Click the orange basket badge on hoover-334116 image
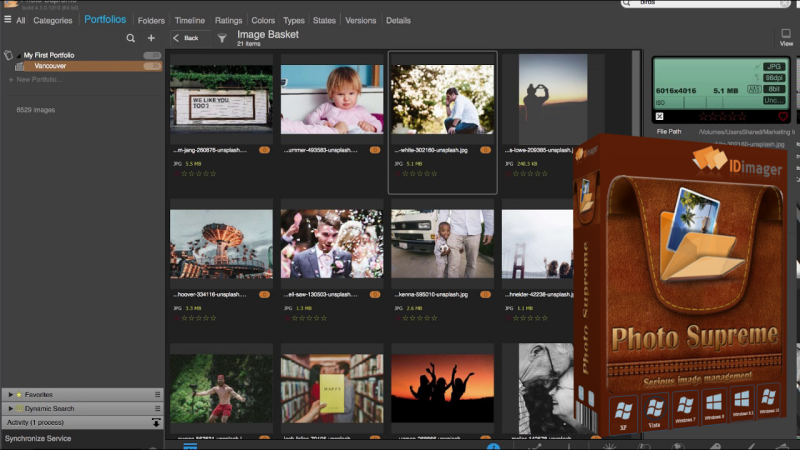Viewport: 800px width, 450px height. click(264, 294)
